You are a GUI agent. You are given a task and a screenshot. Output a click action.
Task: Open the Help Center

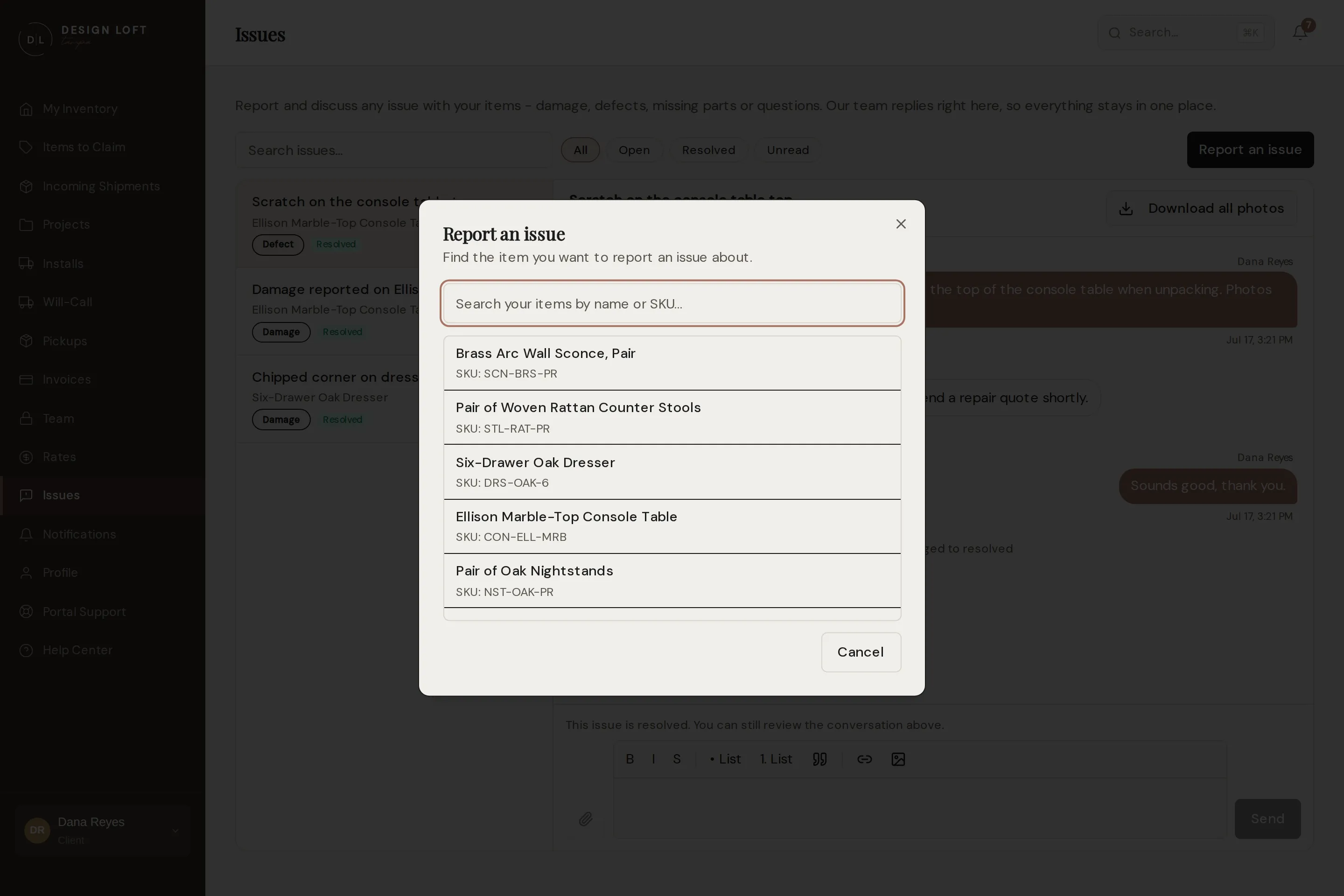point(103,650)
